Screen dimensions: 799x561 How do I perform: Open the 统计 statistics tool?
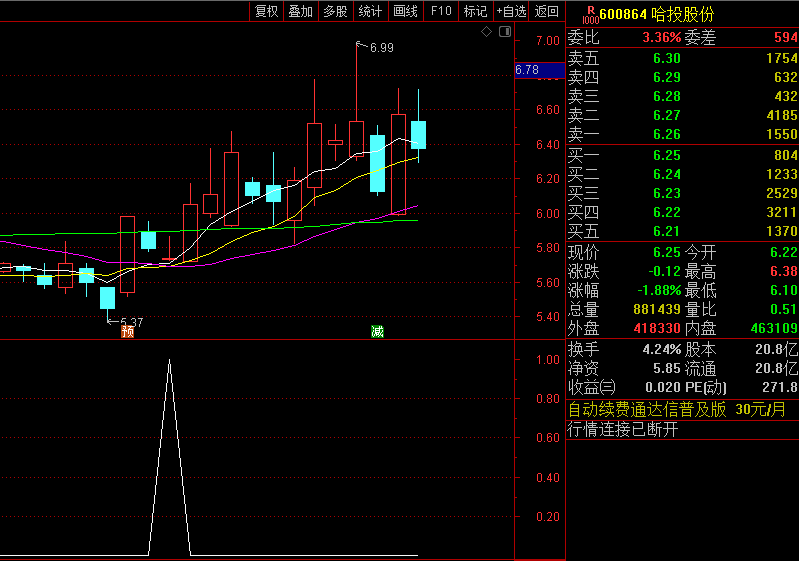click(x=370, y=11)
